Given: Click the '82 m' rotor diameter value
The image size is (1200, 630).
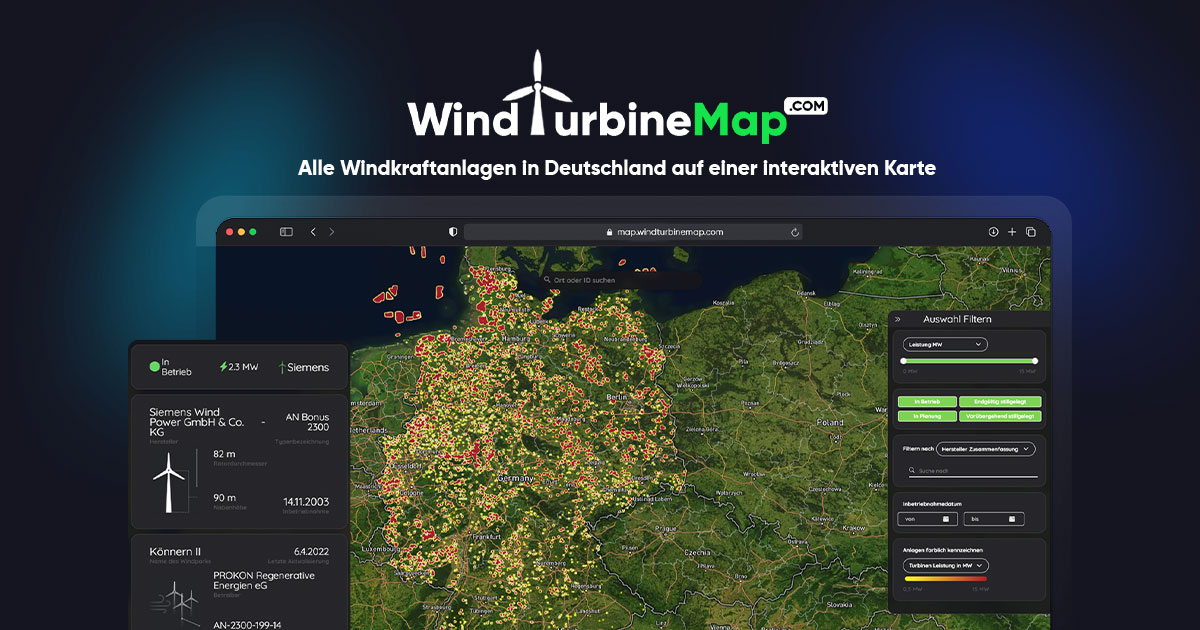Looking at the screenshot, I should pyautogui.click(x=224, y=454).
